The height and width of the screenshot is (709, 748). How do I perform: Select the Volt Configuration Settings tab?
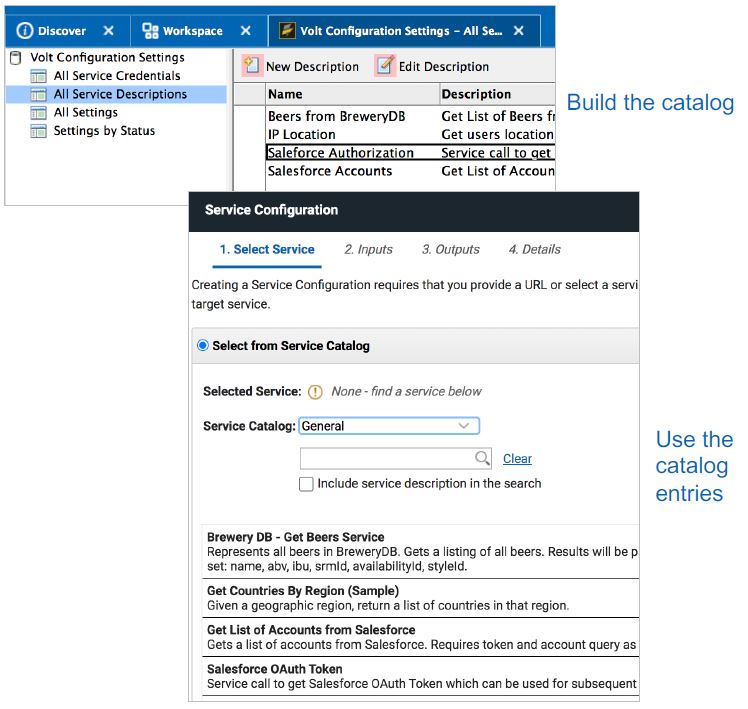[x=401, y=31]
